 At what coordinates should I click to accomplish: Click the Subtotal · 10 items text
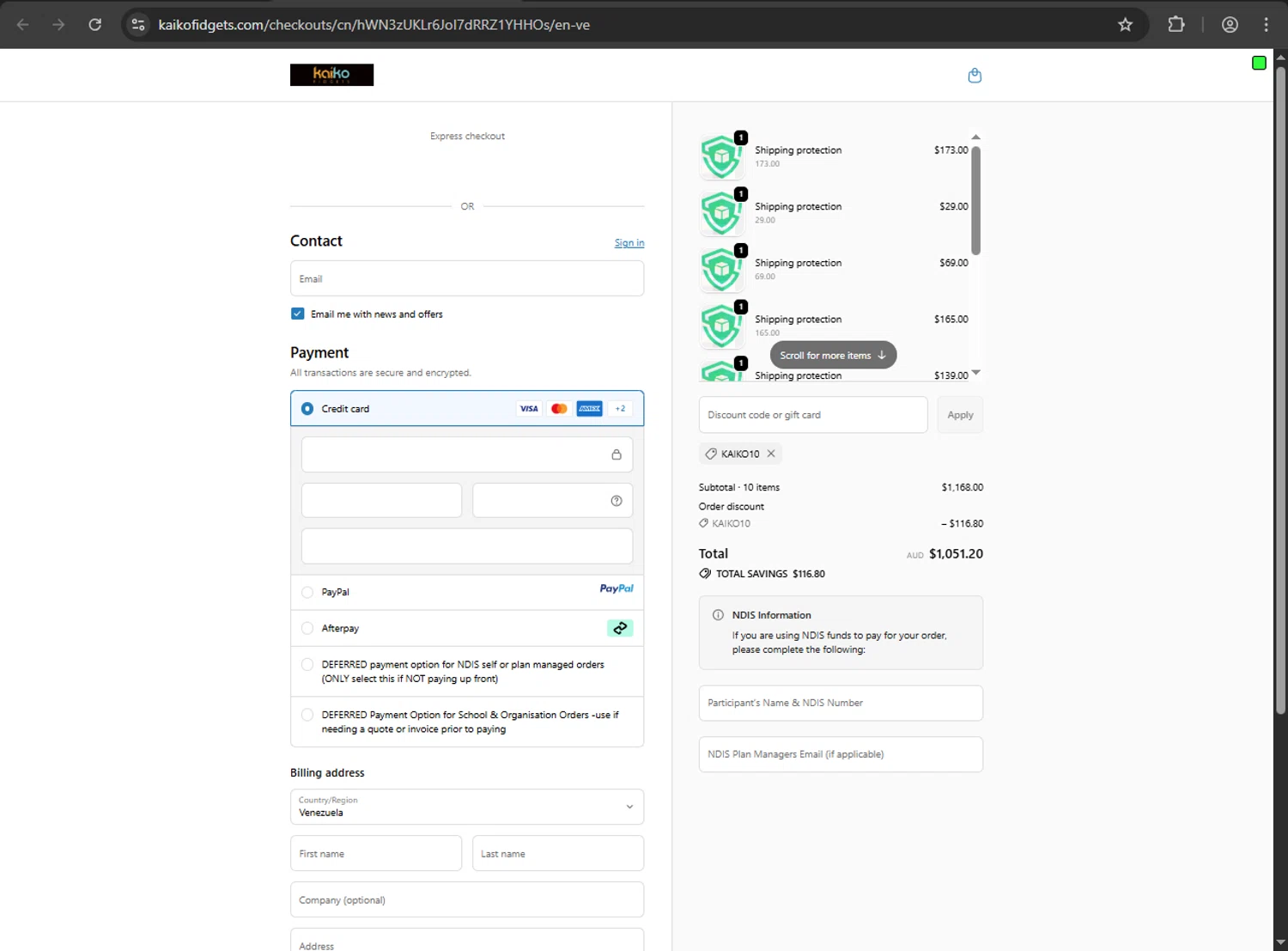tap(739, 487)
